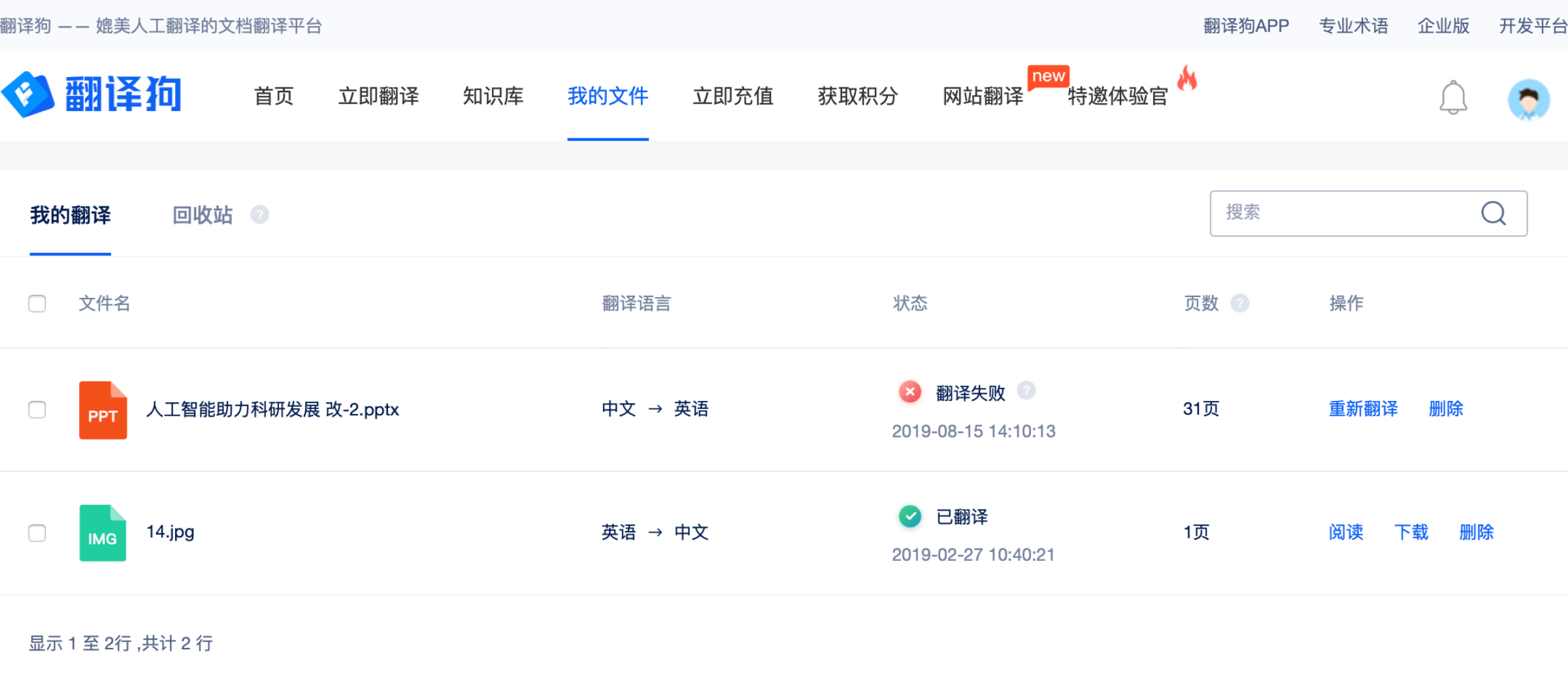Click the search magnifier icon
The height and width of the screenshot is (691, 1568).
(1493, 213)
